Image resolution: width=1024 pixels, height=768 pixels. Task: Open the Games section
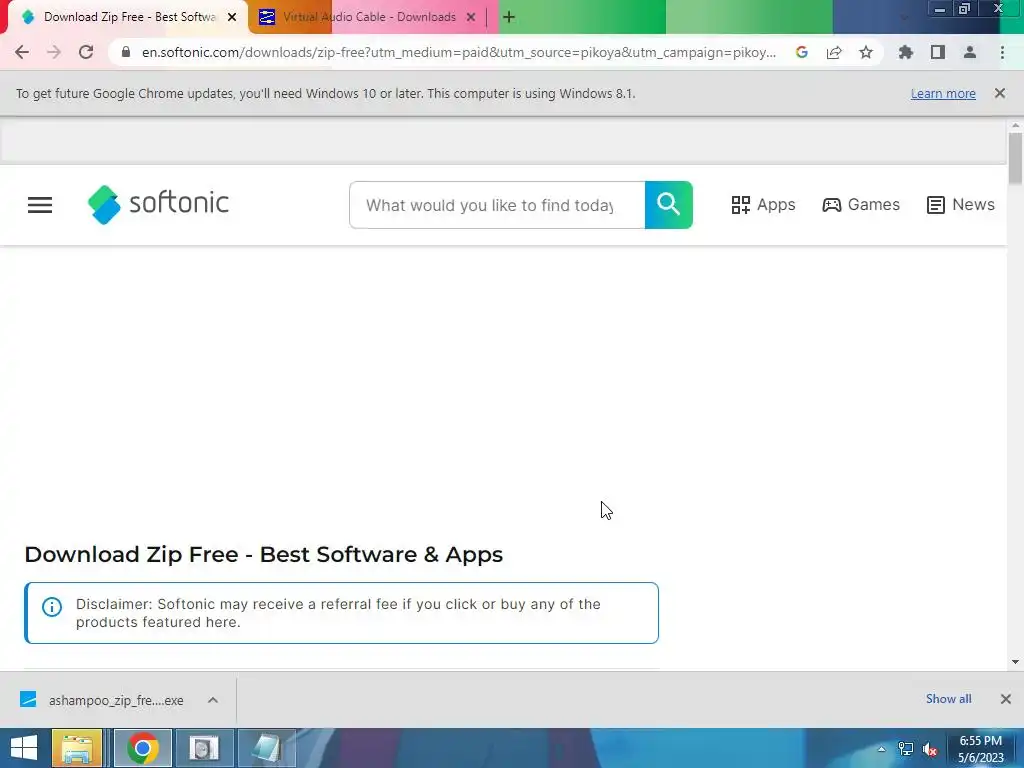coord(861,204)
